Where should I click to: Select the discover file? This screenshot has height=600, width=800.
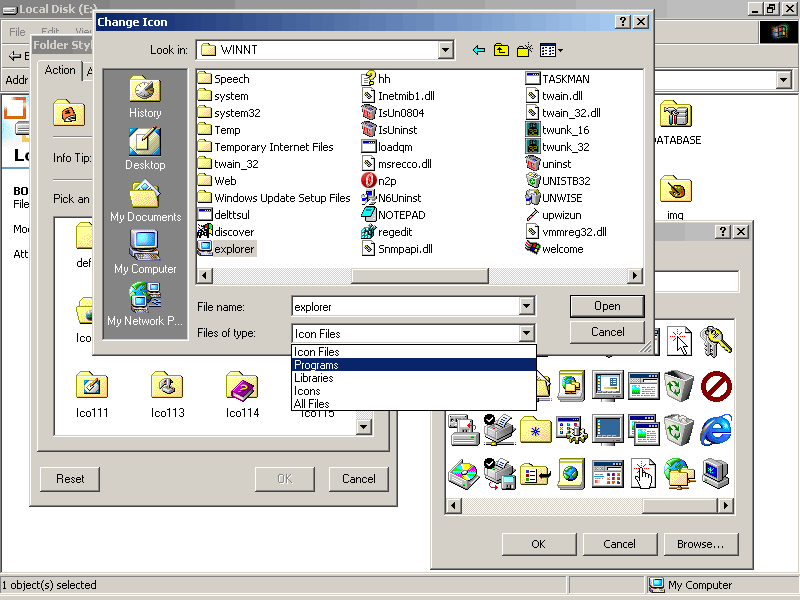(x=226, y=232)
